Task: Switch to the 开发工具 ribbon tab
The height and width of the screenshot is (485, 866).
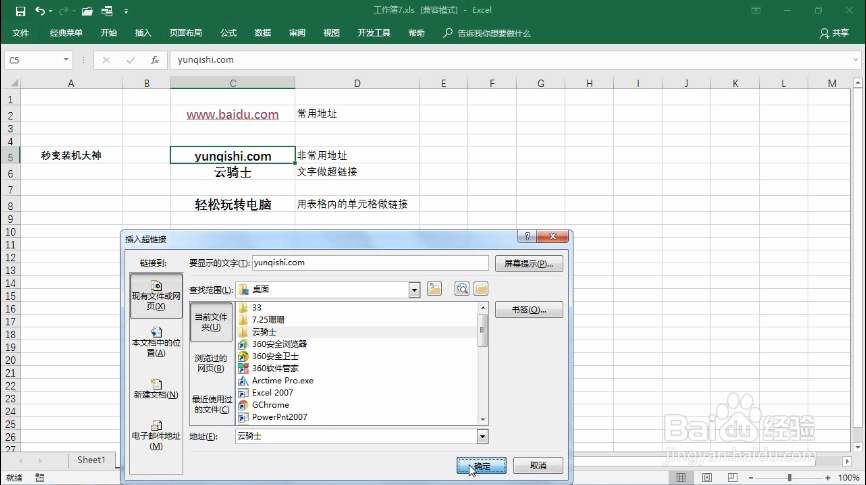Action: coord(374,33)
